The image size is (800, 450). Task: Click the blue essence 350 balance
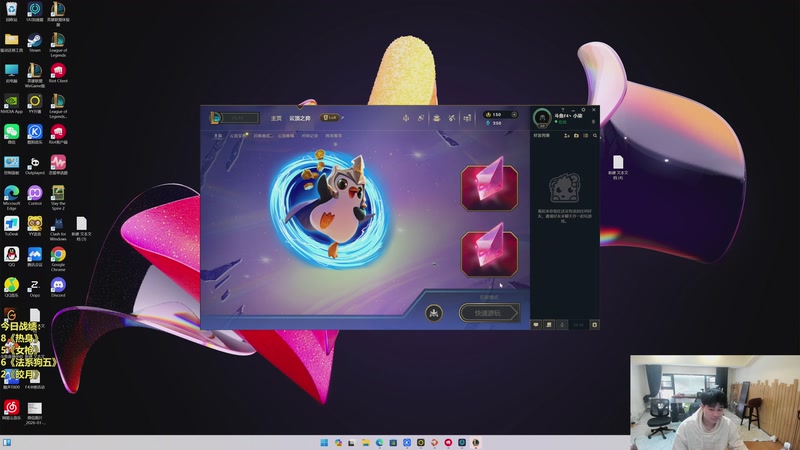493,123
